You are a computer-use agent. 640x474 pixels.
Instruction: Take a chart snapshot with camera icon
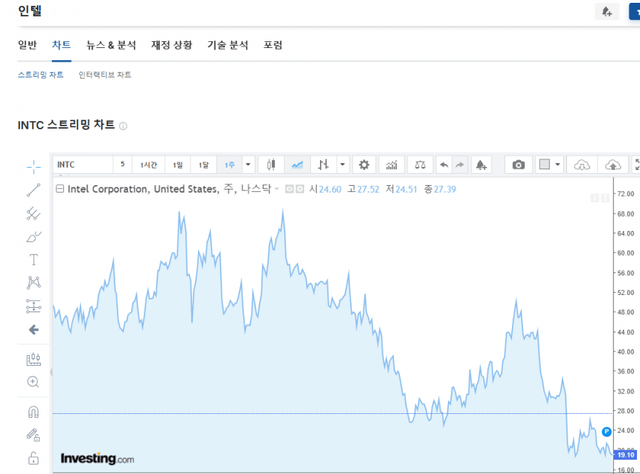(518, 165)
